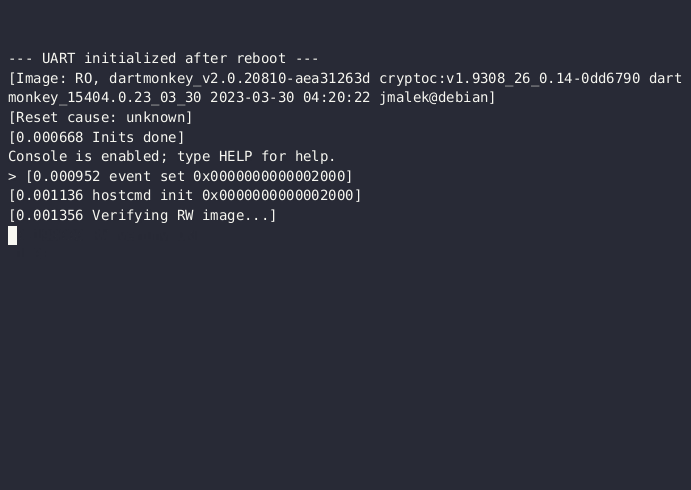691x490 pixels.
Task: Click the timestamp '0.000668'
Action: pyautogui.click(x=50, y=137)
